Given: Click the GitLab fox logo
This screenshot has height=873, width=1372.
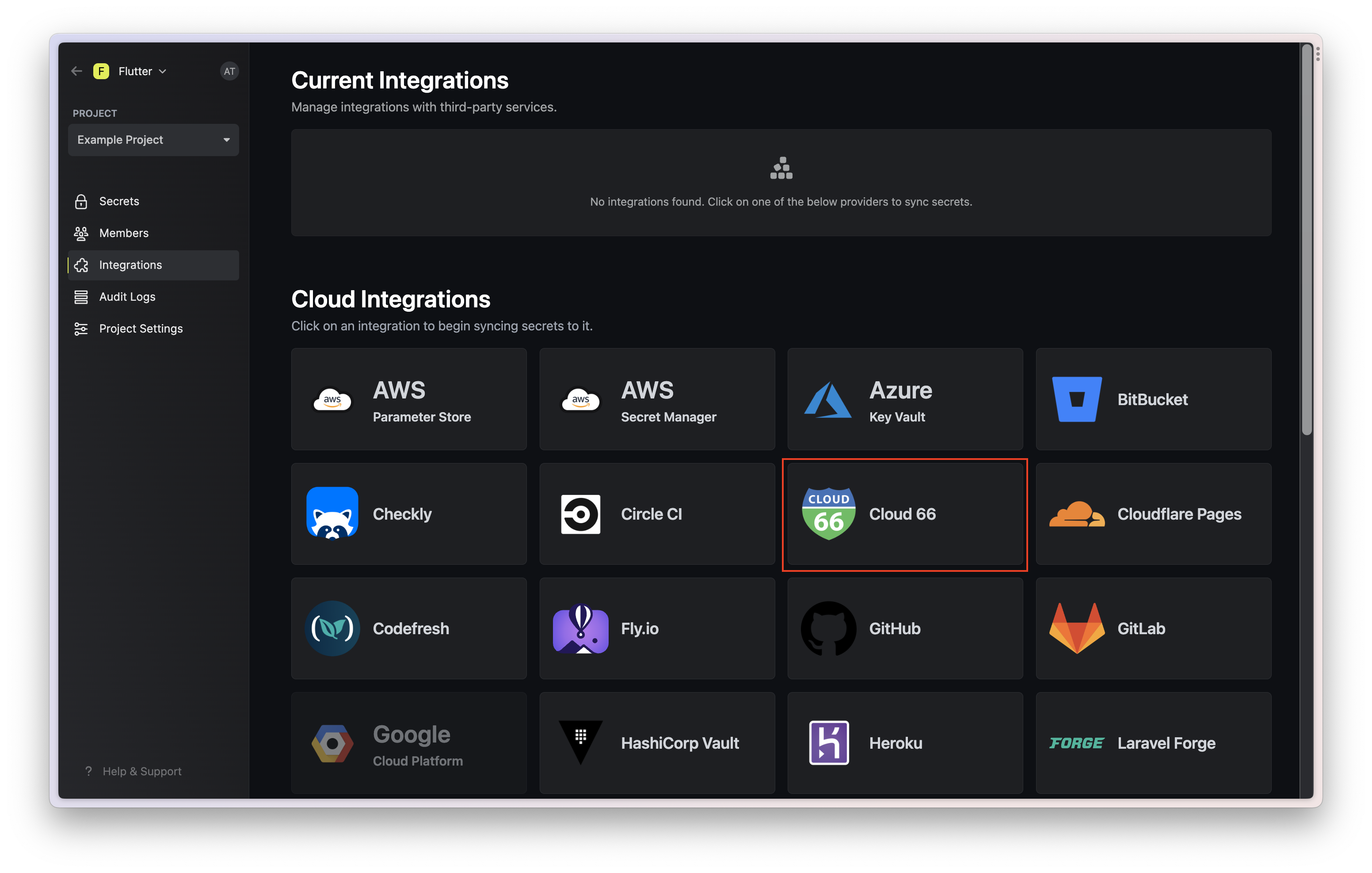Looking at the screenshot, I should 1077,628.
